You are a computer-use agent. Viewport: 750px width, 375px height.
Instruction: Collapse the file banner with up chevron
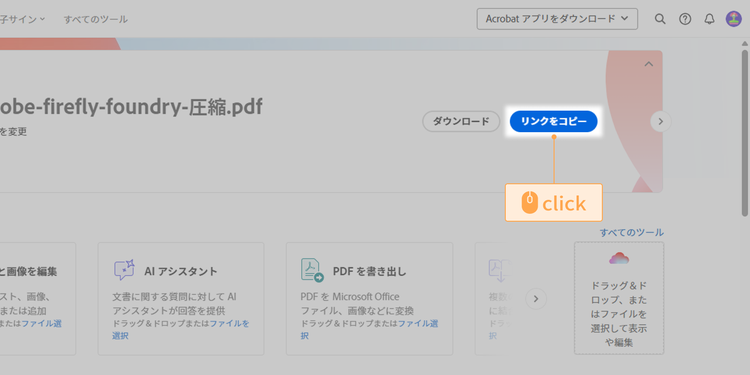(649, 64)
